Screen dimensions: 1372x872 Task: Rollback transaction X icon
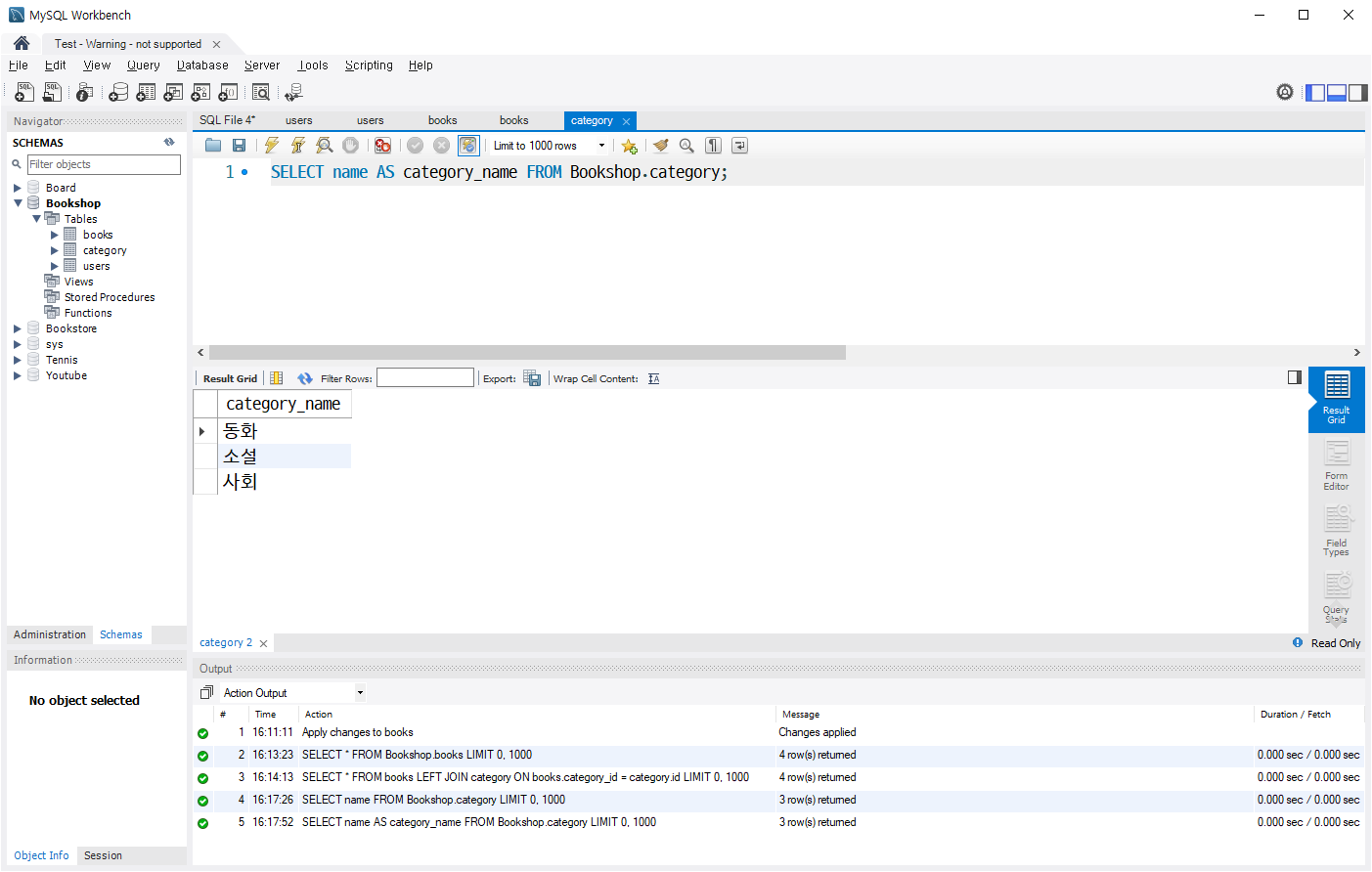(x=442, y=146)
